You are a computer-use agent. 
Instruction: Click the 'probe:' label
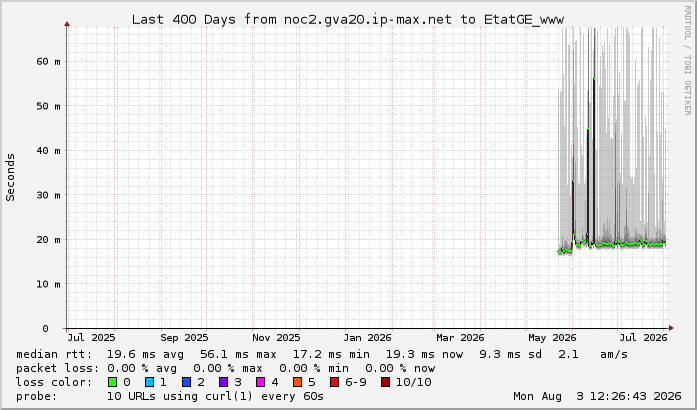(37, 396)
